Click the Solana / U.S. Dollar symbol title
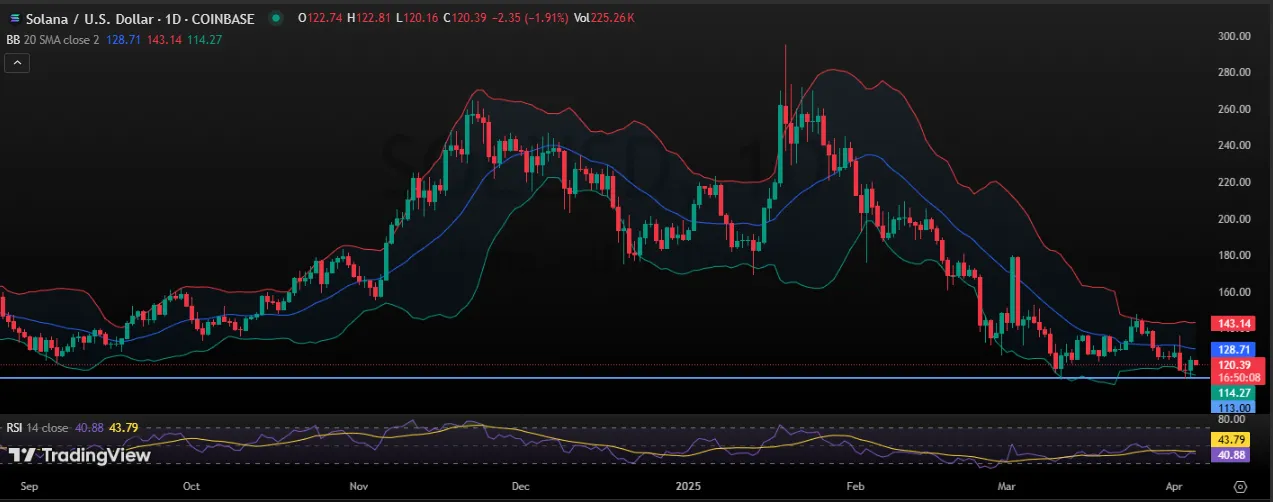Viewport: 1273px width, 502px height. [x=139, y=19]
